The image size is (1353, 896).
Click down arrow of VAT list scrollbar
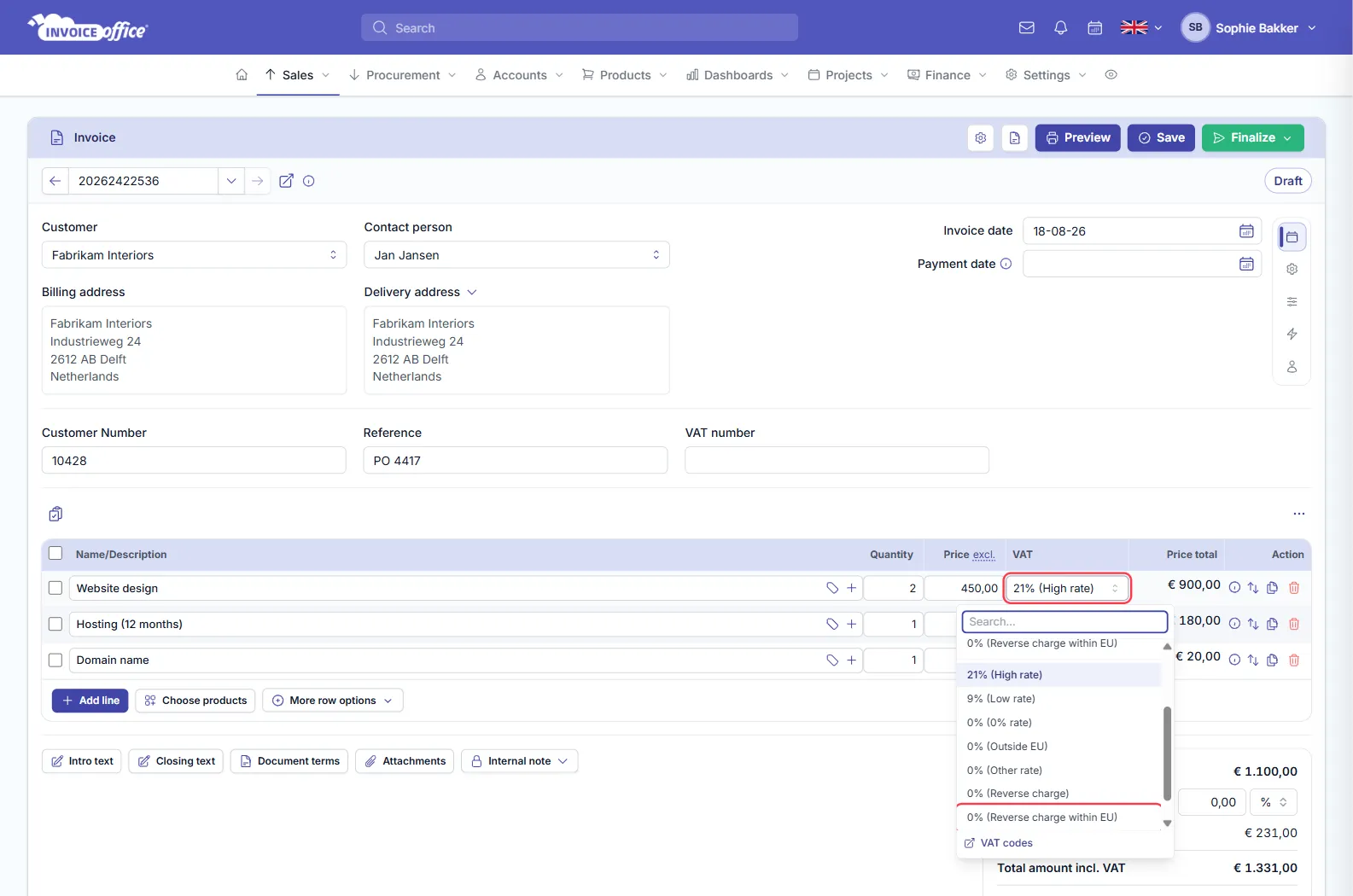coord(1167,823)
